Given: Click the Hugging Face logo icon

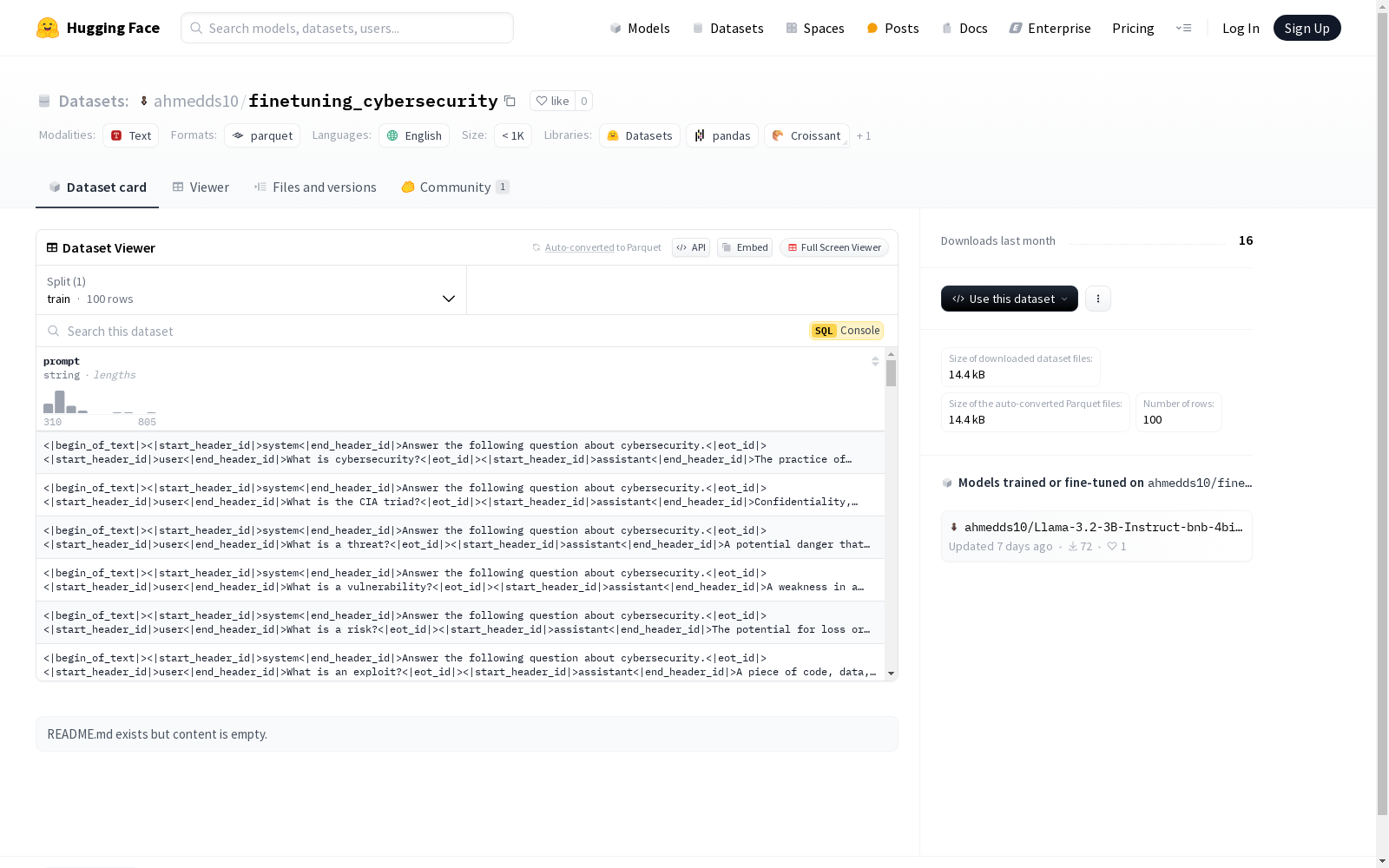Looking at the screenshot, I should (48, 28).
